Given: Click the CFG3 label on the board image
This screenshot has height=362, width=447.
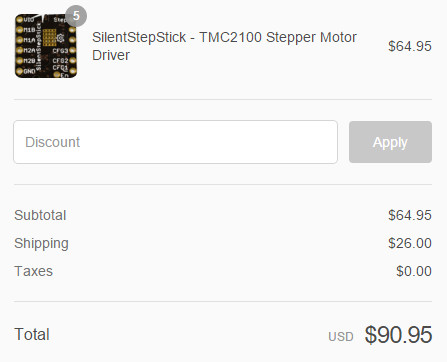Looking at the screenshot, I should pos(60,51).
